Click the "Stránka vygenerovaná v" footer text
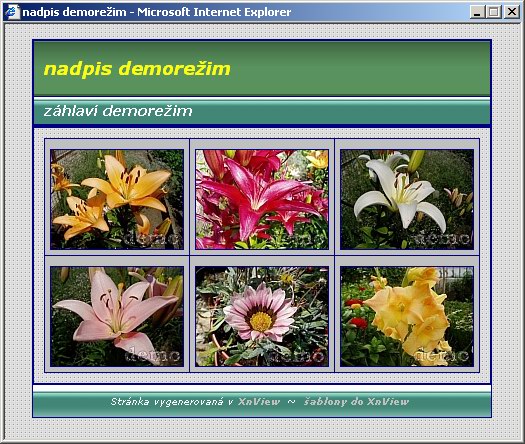Viewport: 525px width, 444px height. coord(172,401)
